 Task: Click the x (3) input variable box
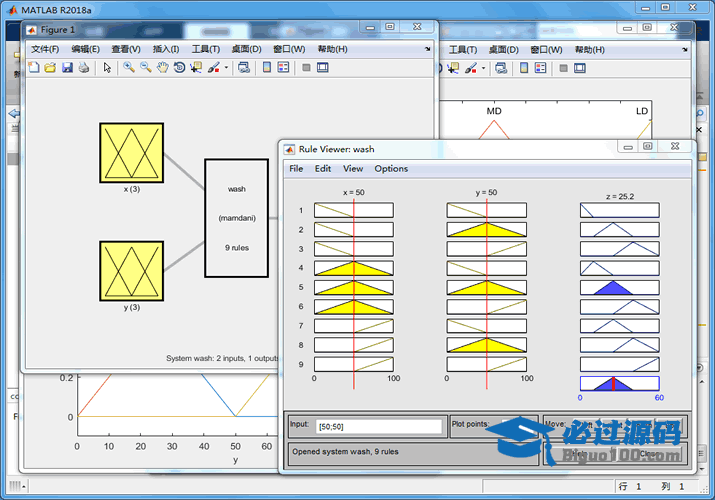click(132, 153)
